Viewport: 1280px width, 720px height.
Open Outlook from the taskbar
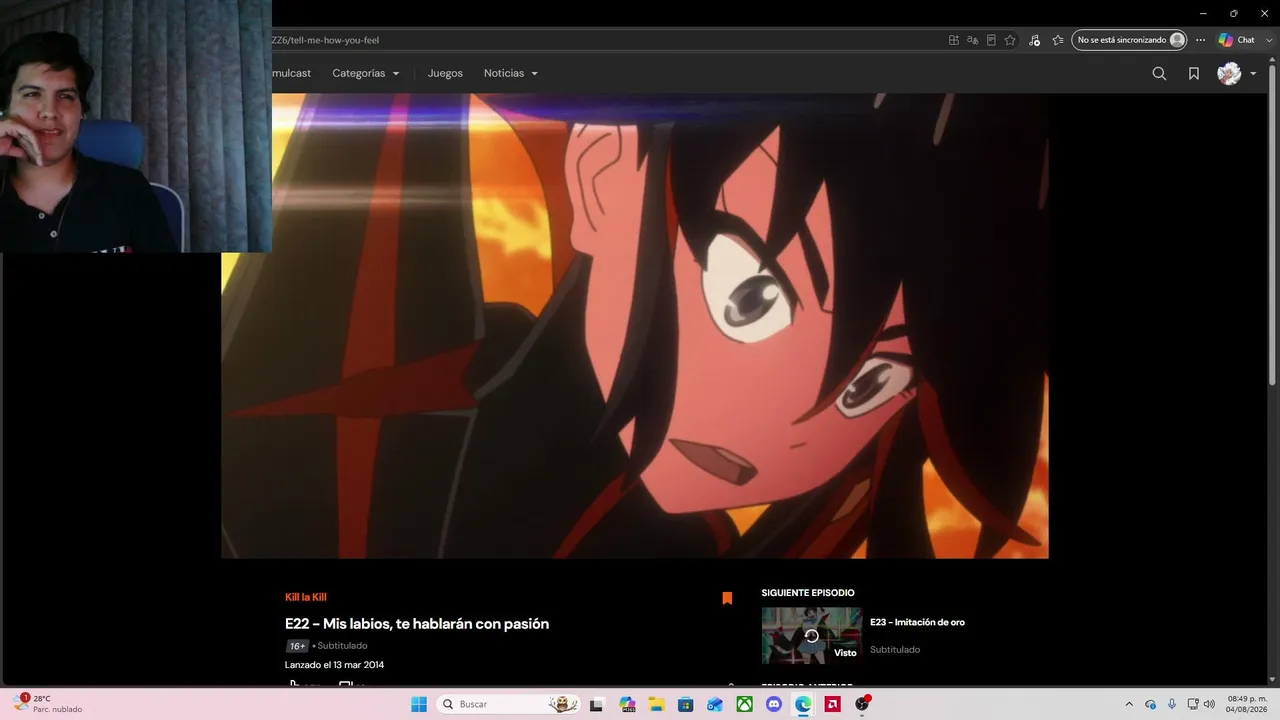[x=715, y=704]
